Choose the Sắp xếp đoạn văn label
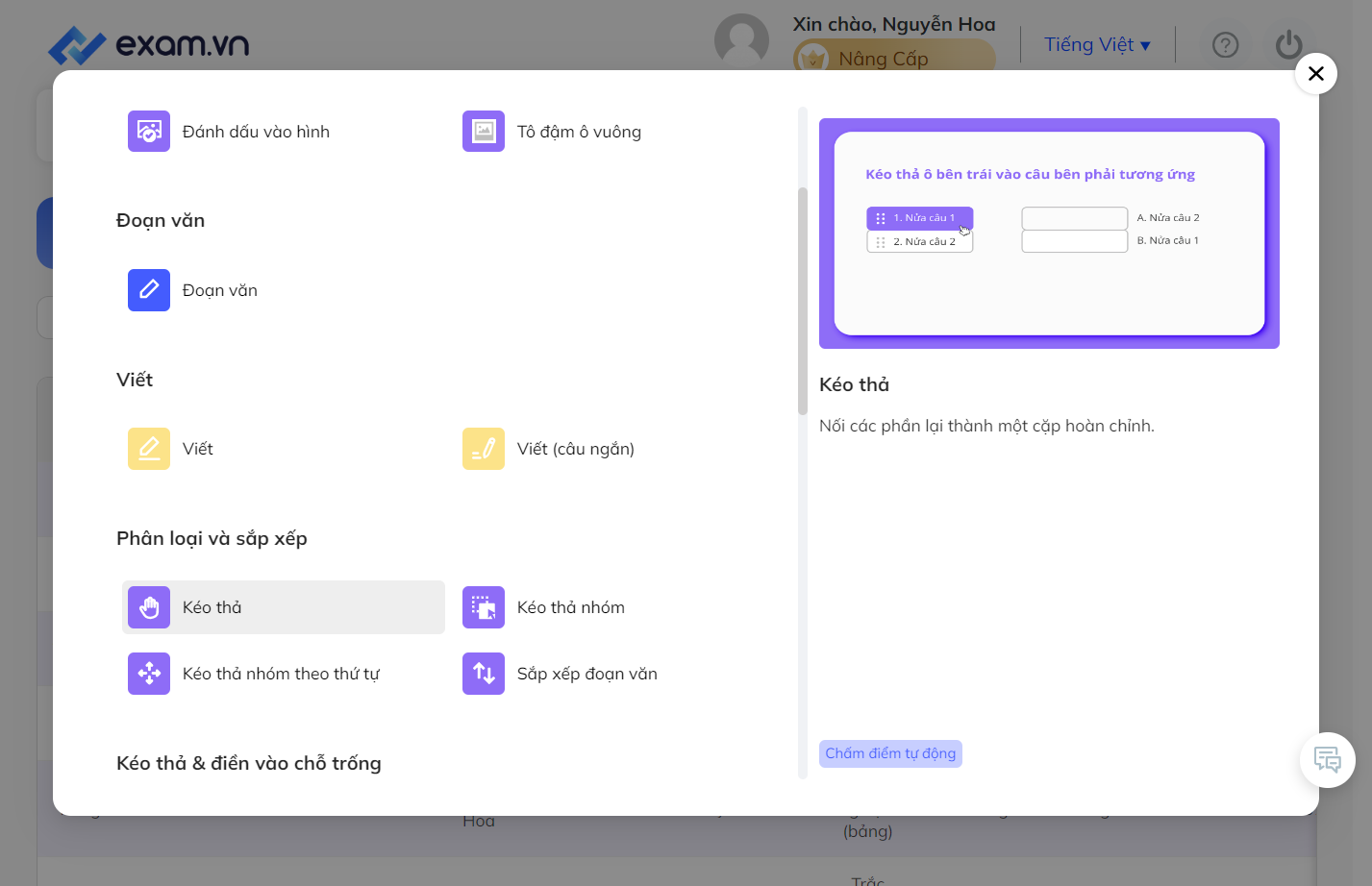Viewport: 1372px width, 886px height. [587, 674]
